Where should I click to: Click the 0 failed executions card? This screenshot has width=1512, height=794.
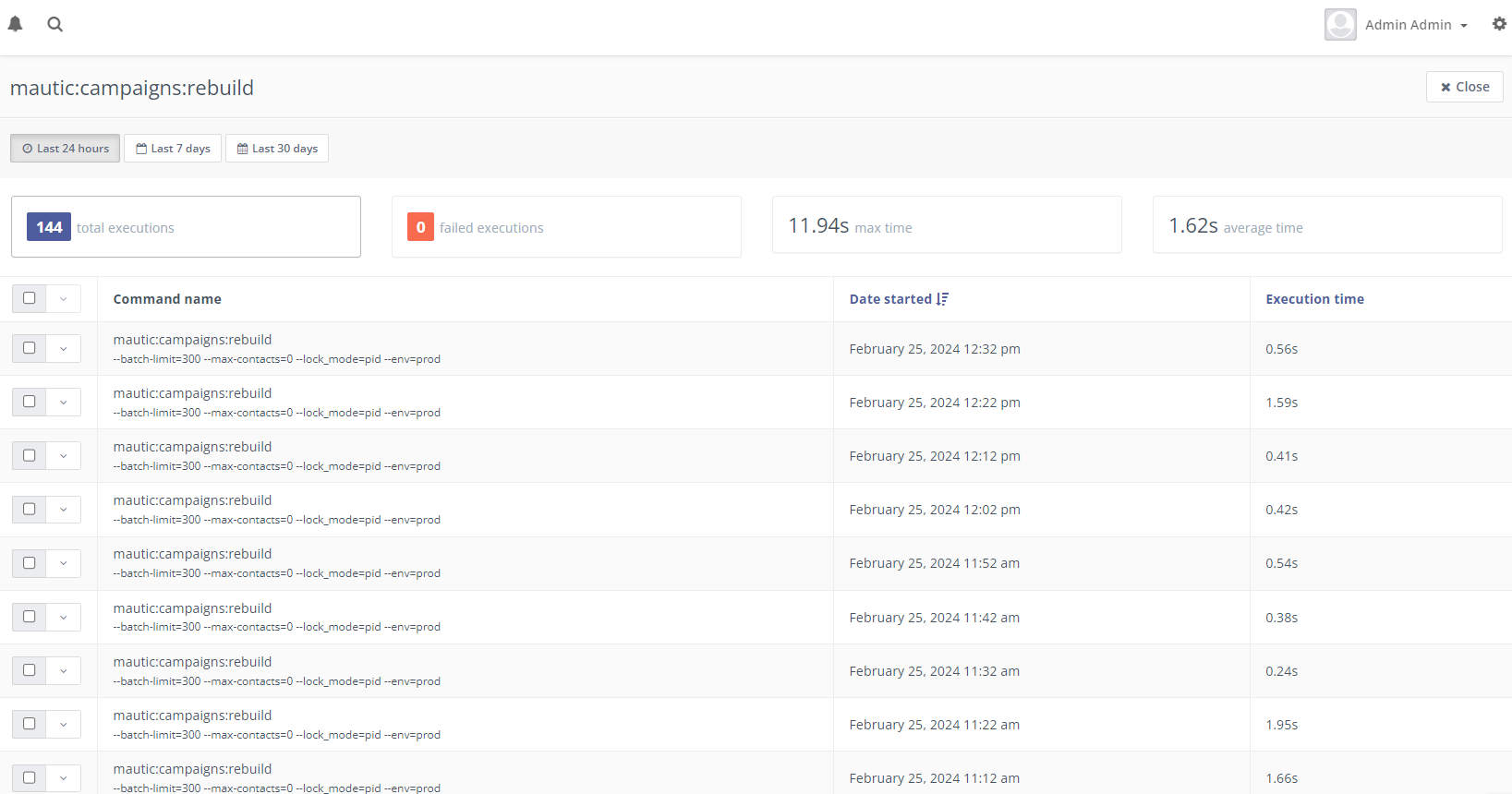566,227
